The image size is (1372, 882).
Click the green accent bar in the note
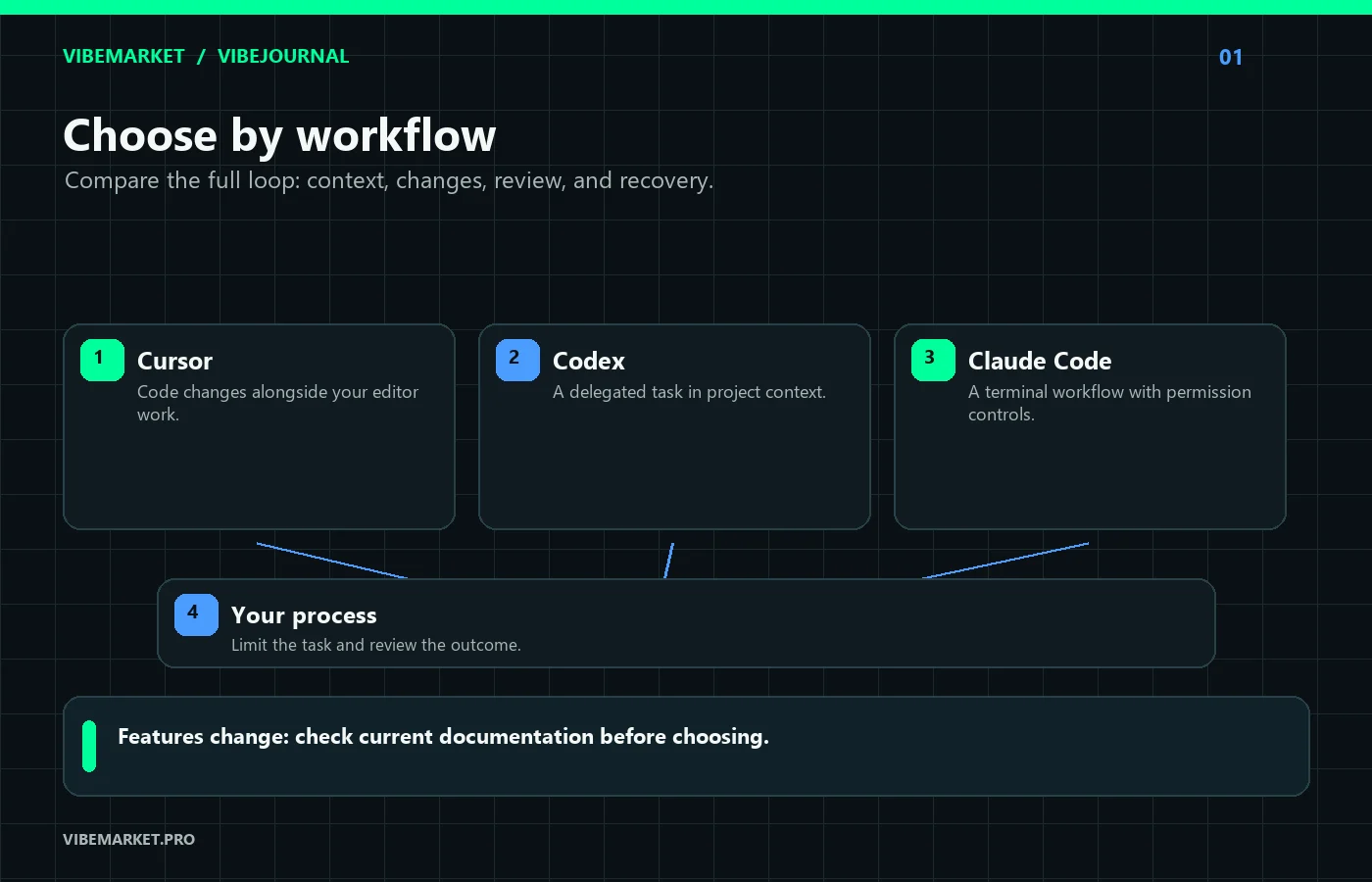click(89, 747)
